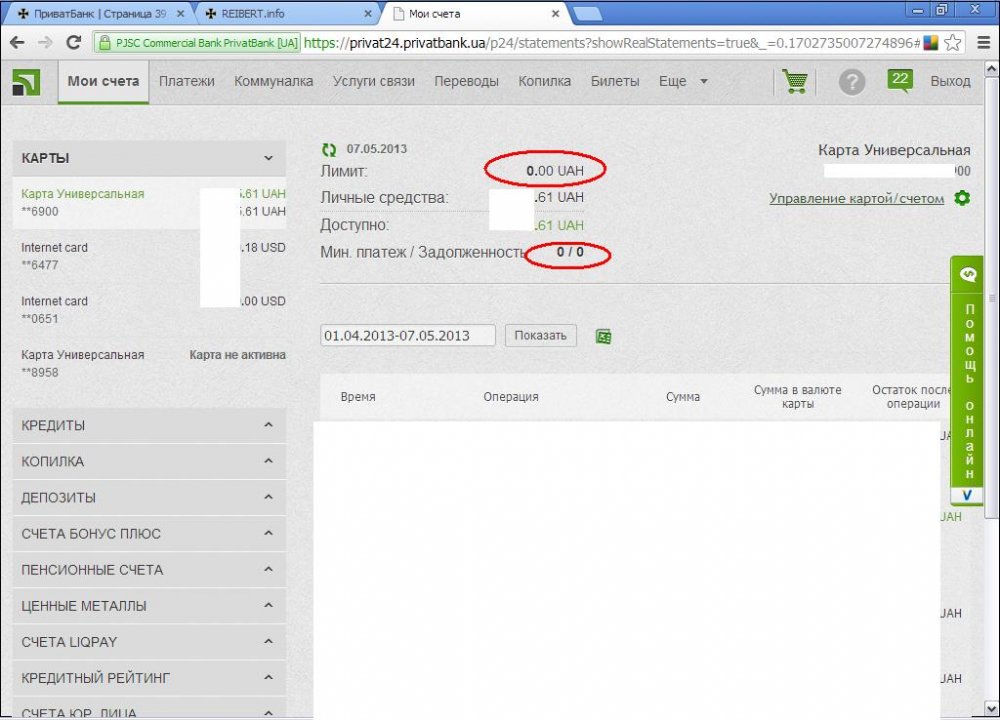The width and height of the screenshot is (1000, 720).
Task: Open the messages icon showing 22
Action: [x=900, y=80]
